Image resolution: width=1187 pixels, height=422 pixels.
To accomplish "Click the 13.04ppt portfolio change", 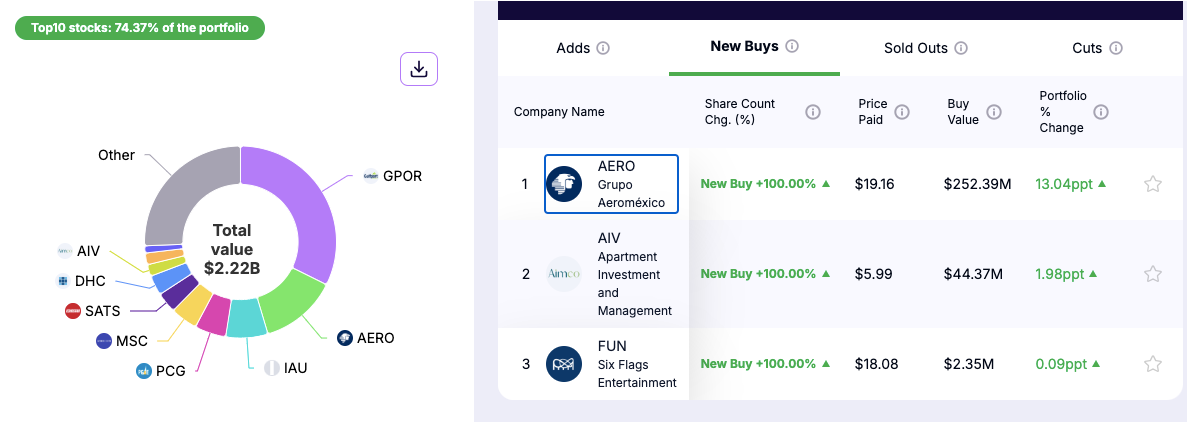I will (x=1070, y=184).
